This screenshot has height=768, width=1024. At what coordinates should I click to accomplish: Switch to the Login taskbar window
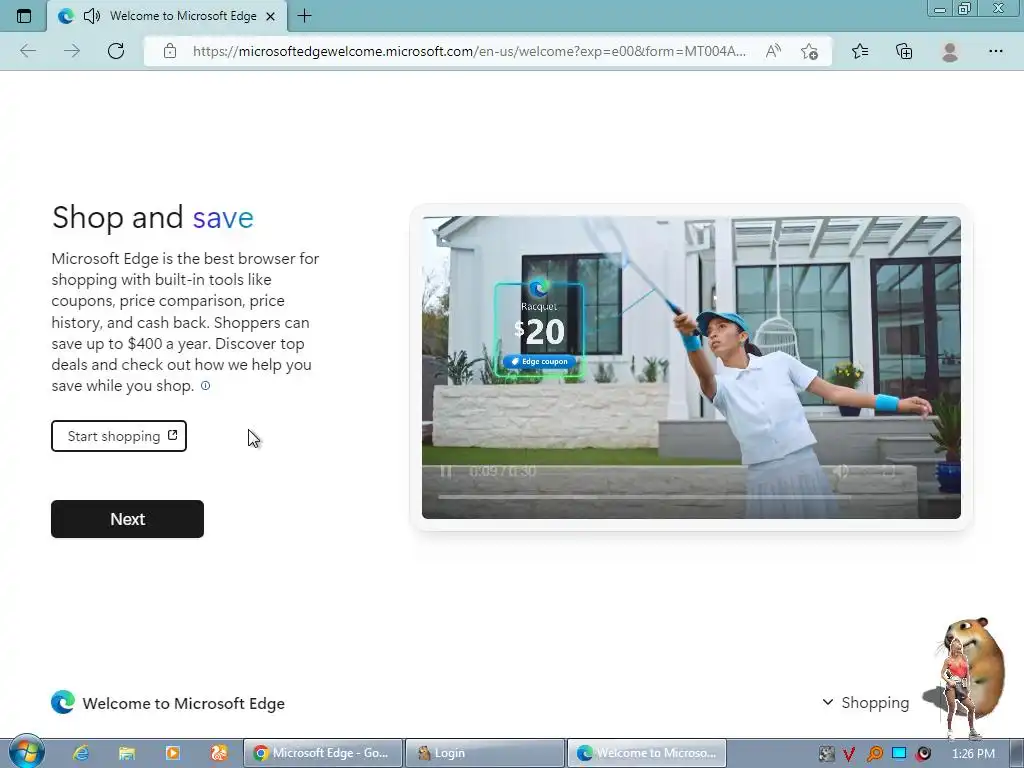pyautogui.click(x=485, y=753)
